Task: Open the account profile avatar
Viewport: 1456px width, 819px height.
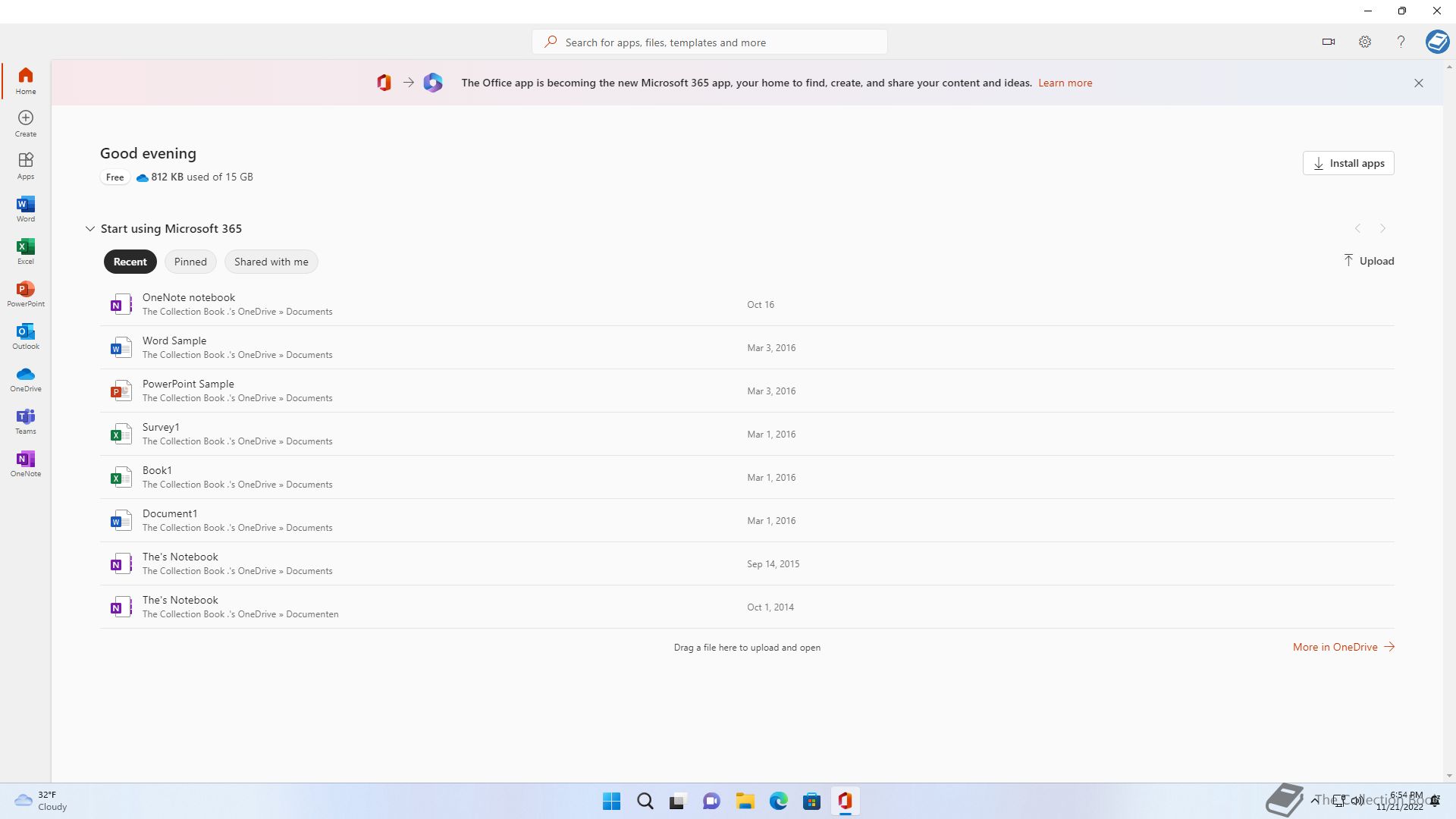Action: pos(1437,41)
